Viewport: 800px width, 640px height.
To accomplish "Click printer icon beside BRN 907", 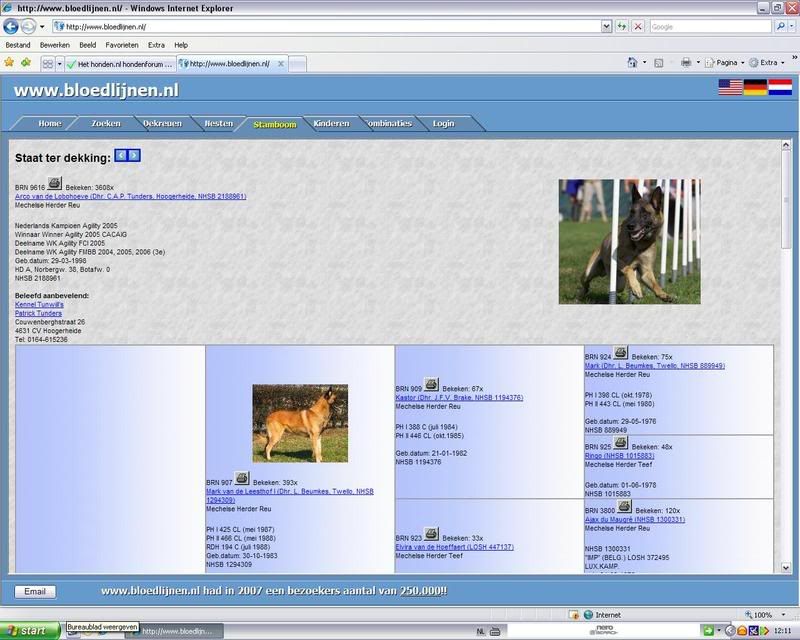I will point(242,479).
